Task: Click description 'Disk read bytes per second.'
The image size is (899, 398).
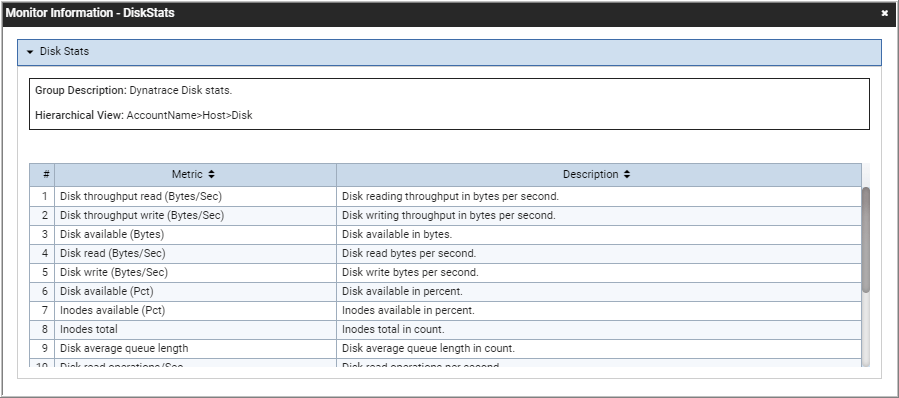Action: point(409,253)
